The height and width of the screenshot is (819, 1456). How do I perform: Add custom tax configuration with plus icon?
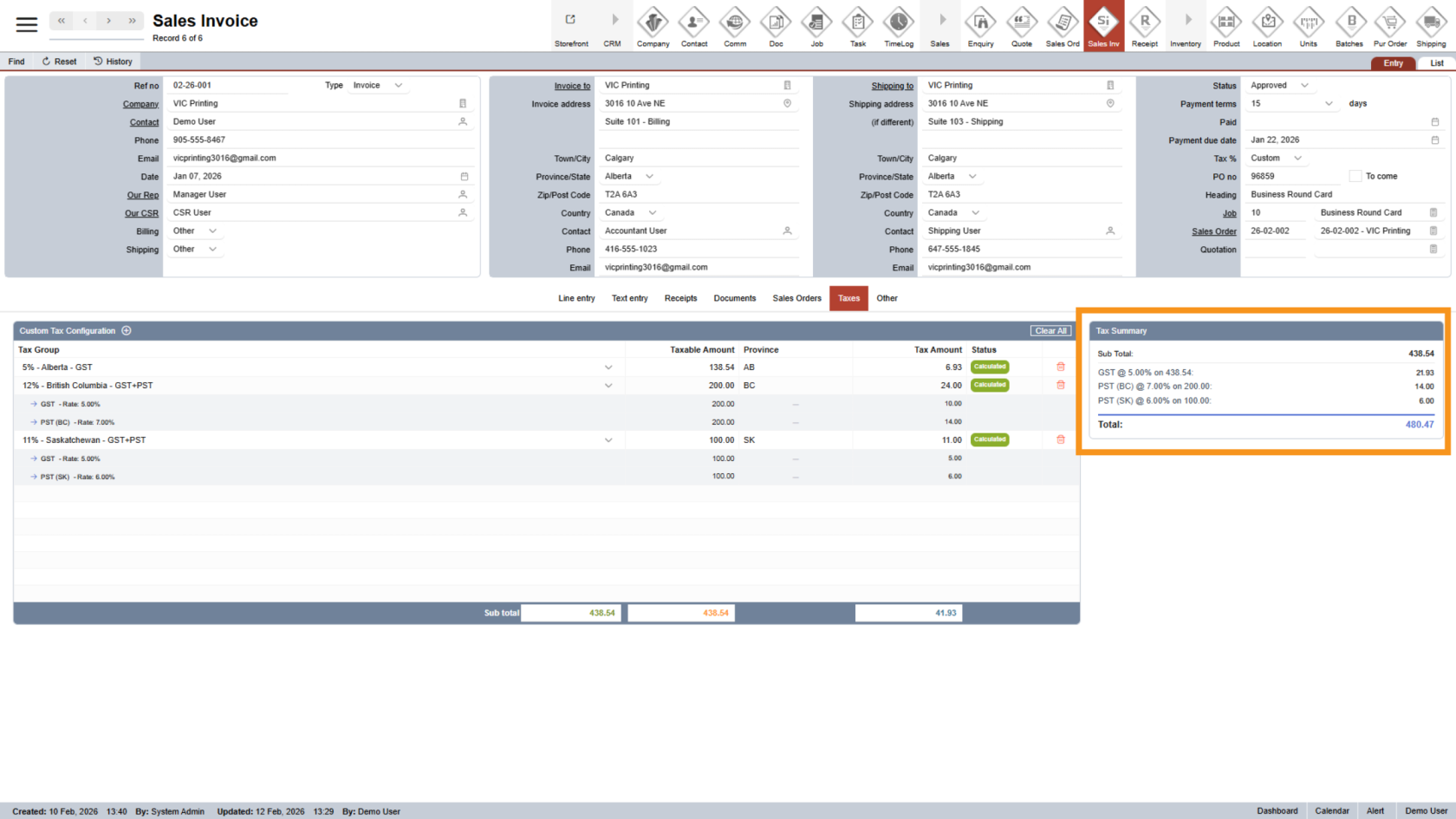pos(127,331)
